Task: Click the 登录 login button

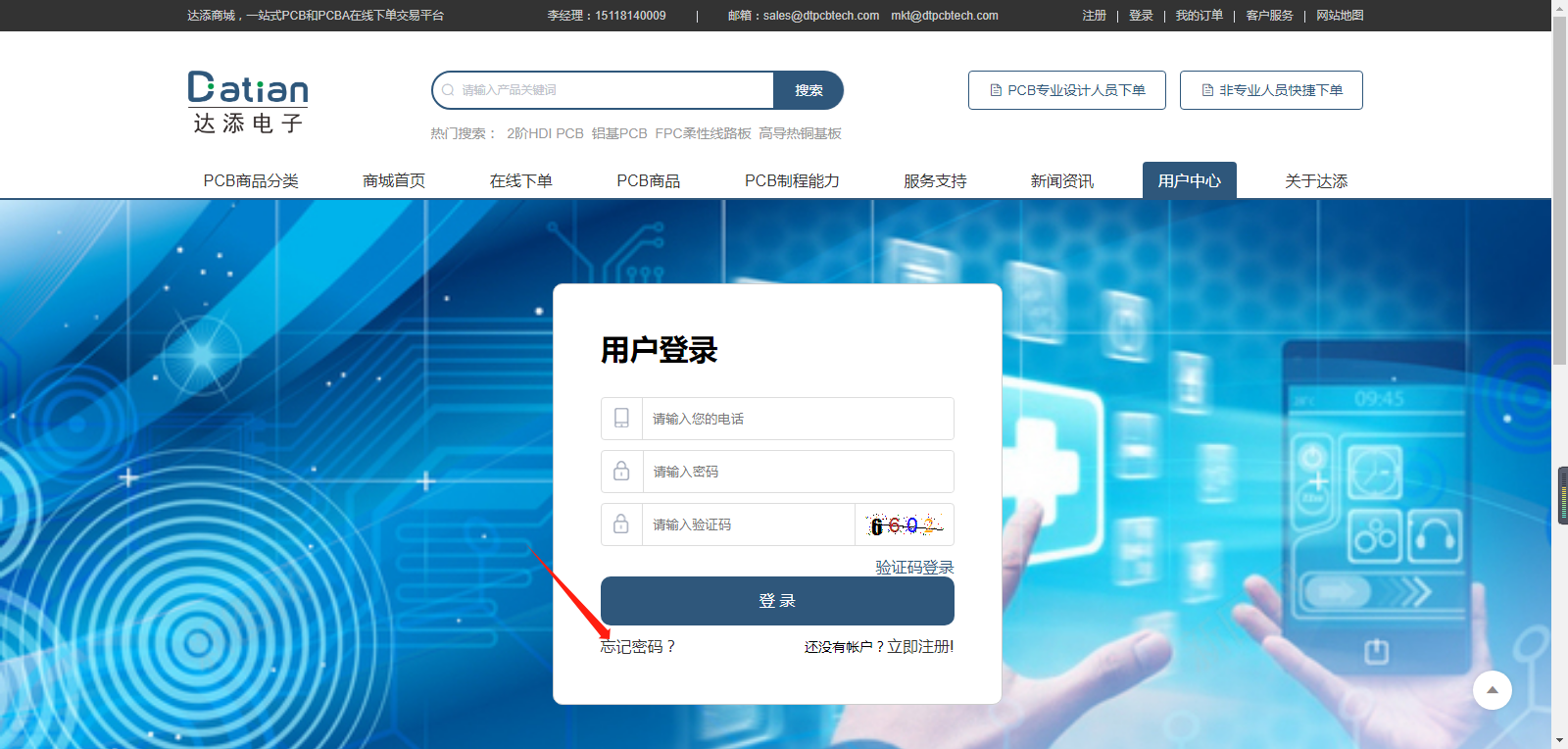Action: [x=777, y=601]
